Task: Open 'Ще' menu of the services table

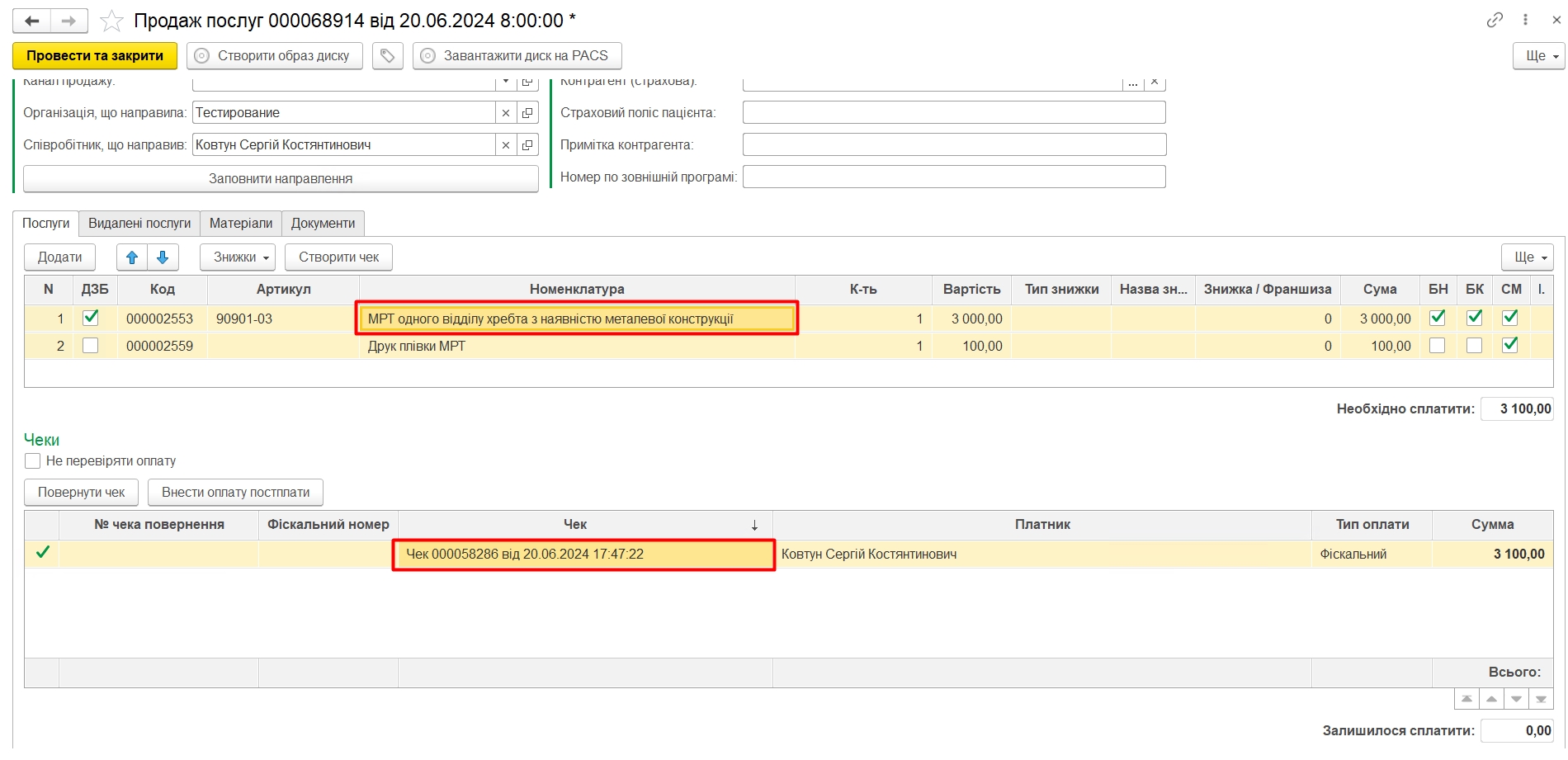Action: click(1527, 257)
